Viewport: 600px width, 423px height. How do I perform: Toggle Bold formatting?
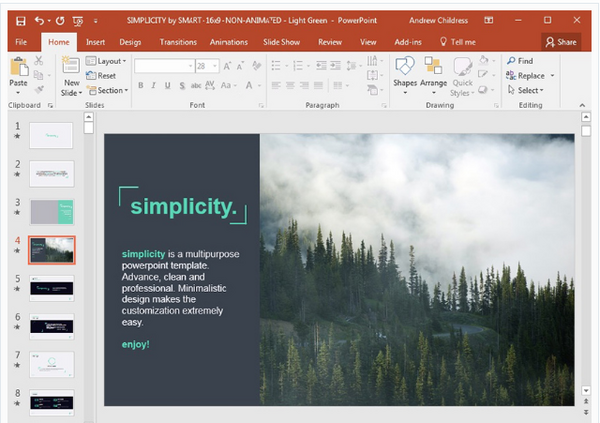pyautogui.click(x=141, y=85)
